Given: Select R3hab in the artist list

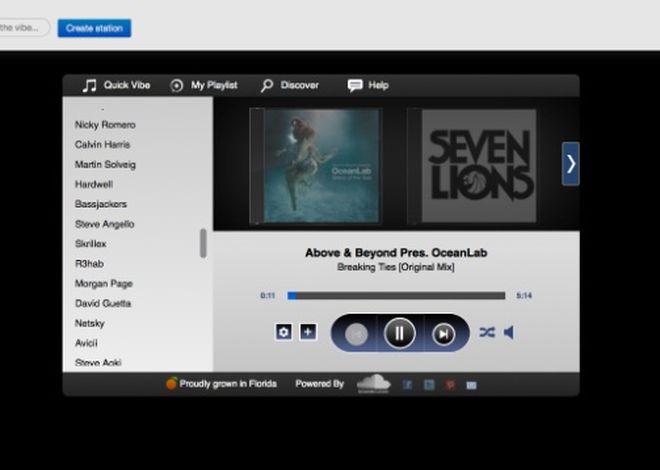Looking at the screenshot, I should [x=89, y=263].
